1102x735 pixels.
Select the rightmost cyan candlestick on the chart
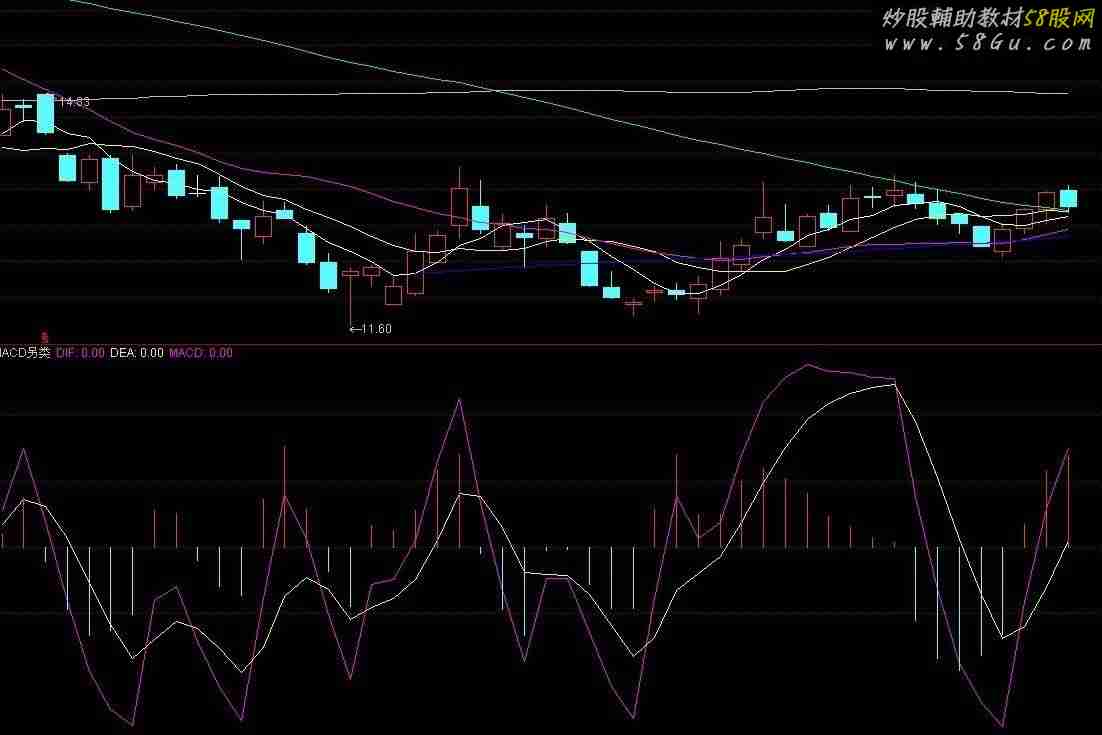click(x=1068, y=197)
